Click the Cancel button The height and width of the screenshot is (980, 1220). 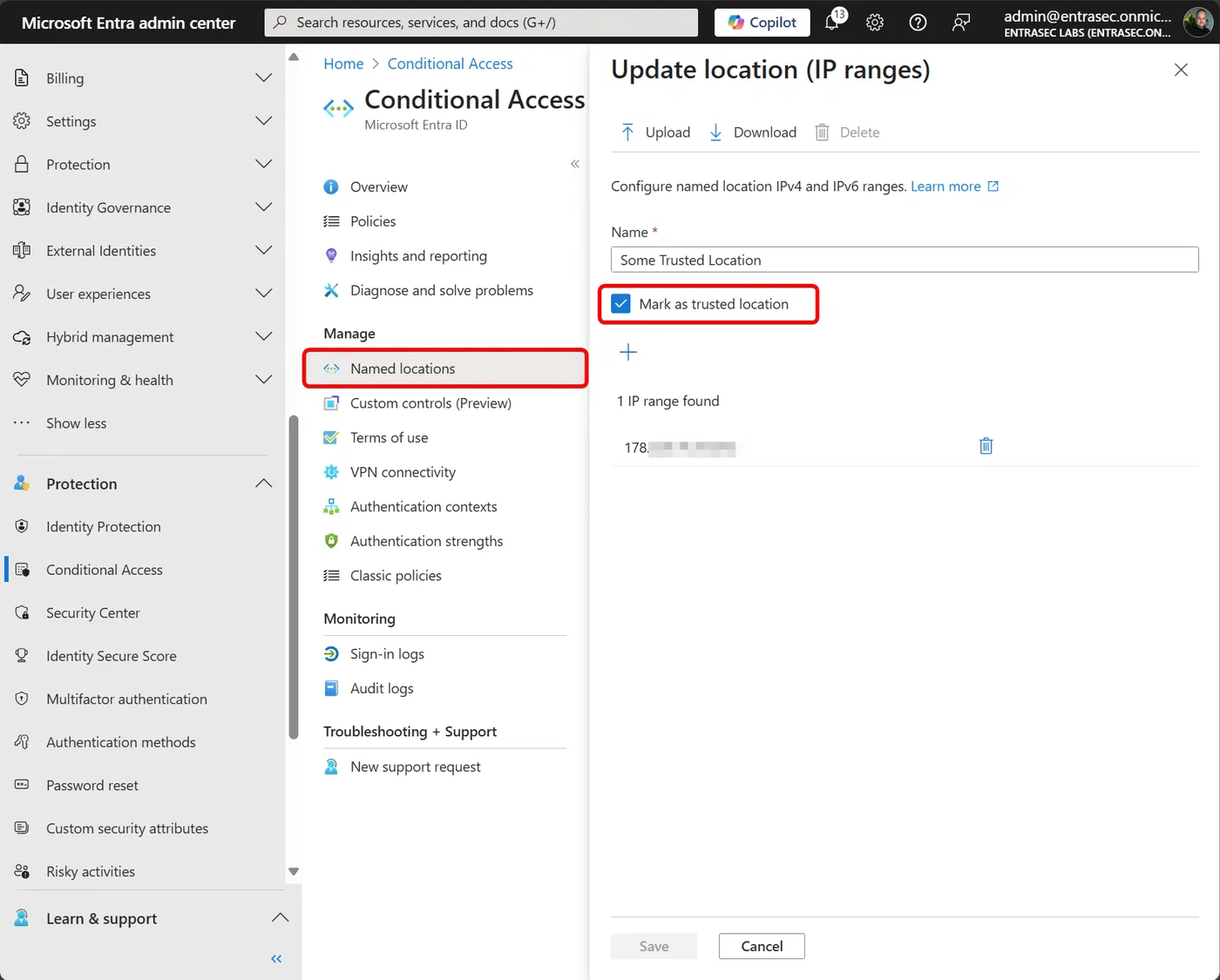point(762,946)
